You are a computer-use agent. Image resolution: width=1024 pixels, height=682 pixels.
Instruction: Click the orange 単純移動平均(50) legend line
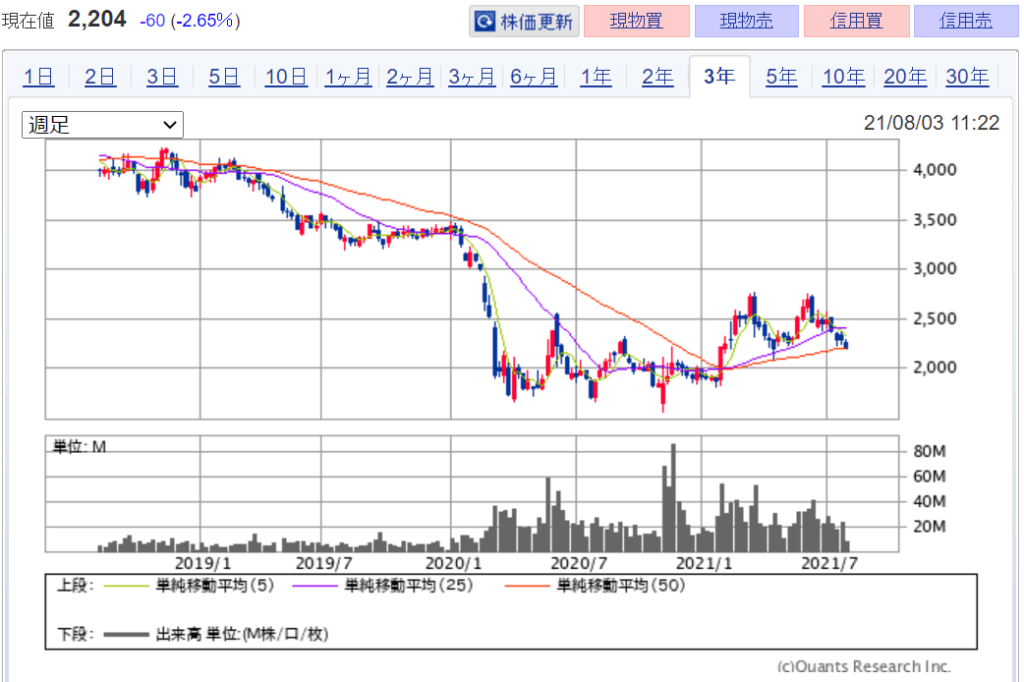point(525,586)
